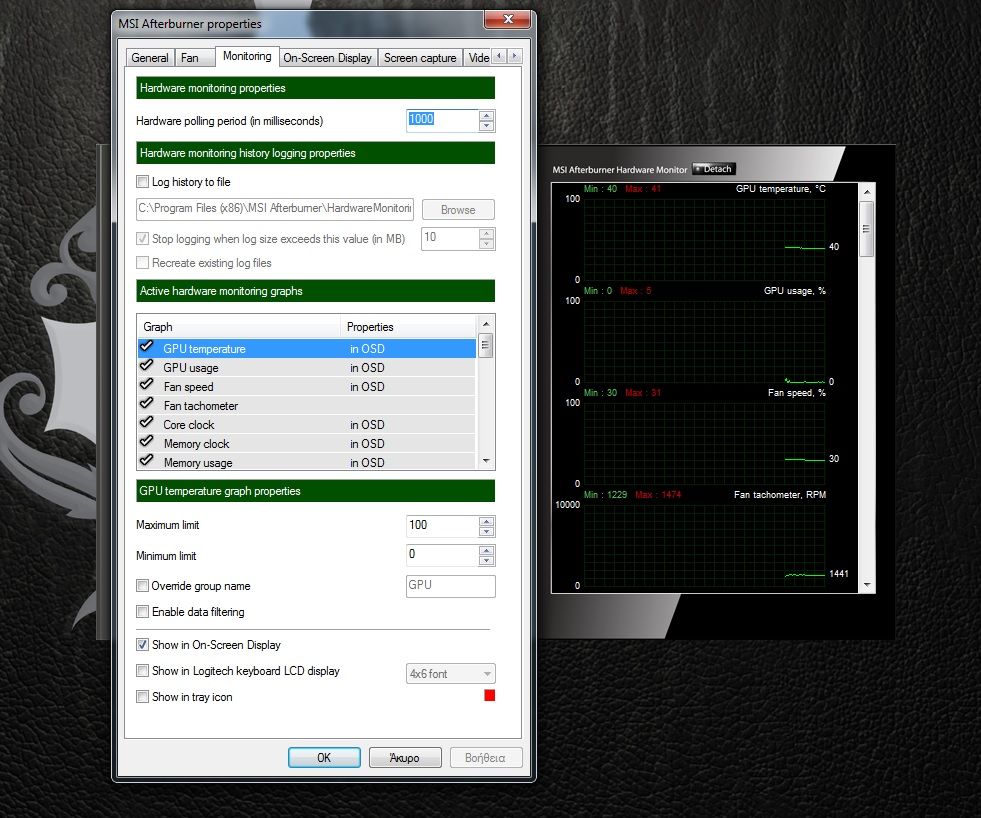Enable Log history to file checkbox
The image size is (981, 818).
[x=142, y=182]
